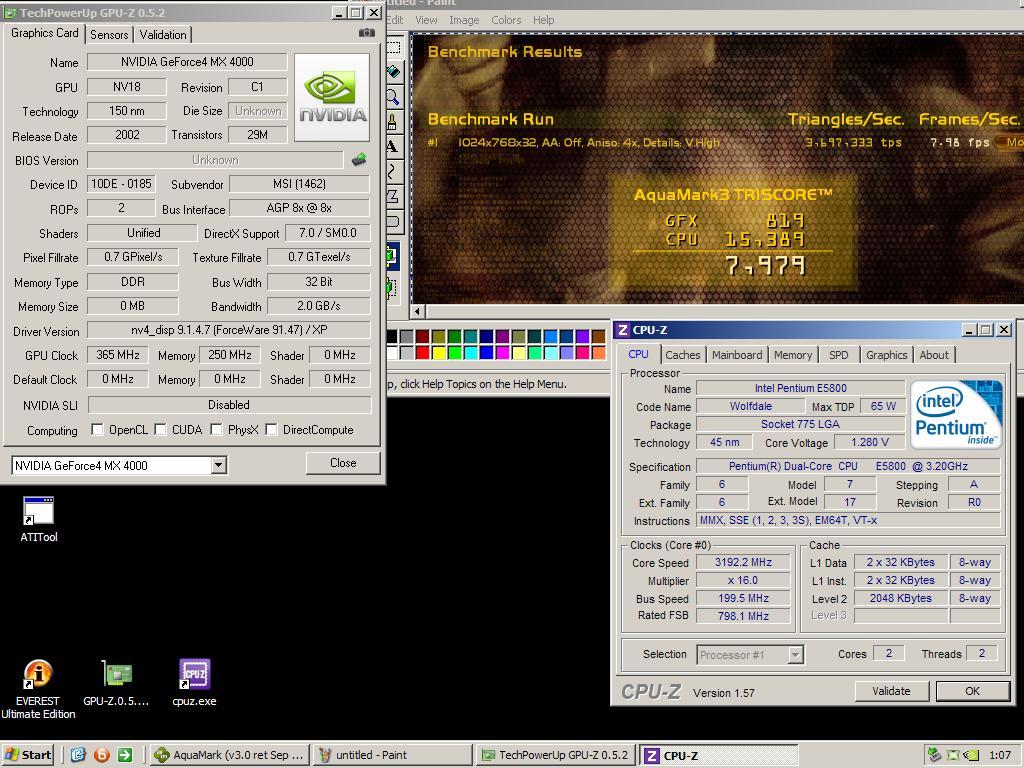1024x768 pixels.
Task: Pick the dark red swatch in Paint
Action: (x=423, y=336)
